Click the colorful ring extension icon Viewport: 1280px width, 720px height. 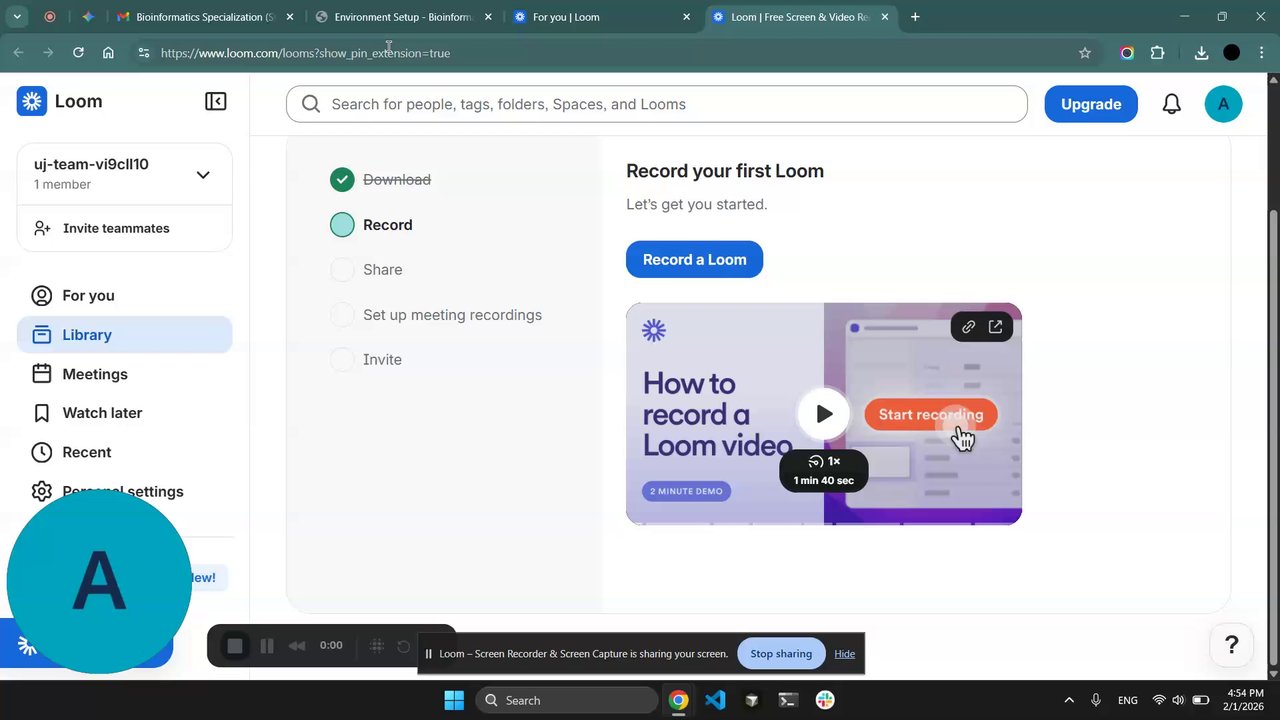[1127, 53]
